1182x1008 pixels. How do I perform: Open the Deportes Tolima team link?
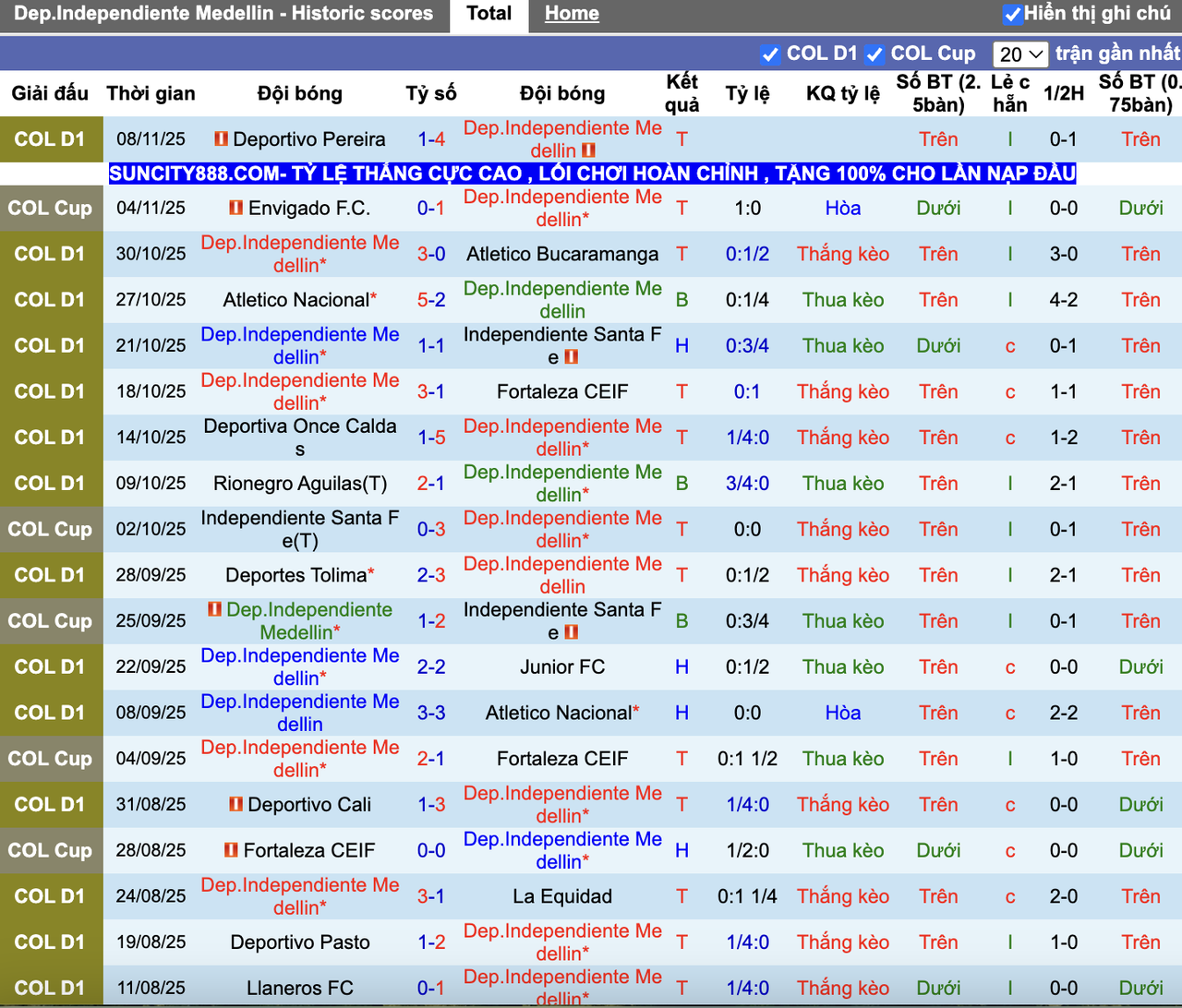[x=296, y=575]
